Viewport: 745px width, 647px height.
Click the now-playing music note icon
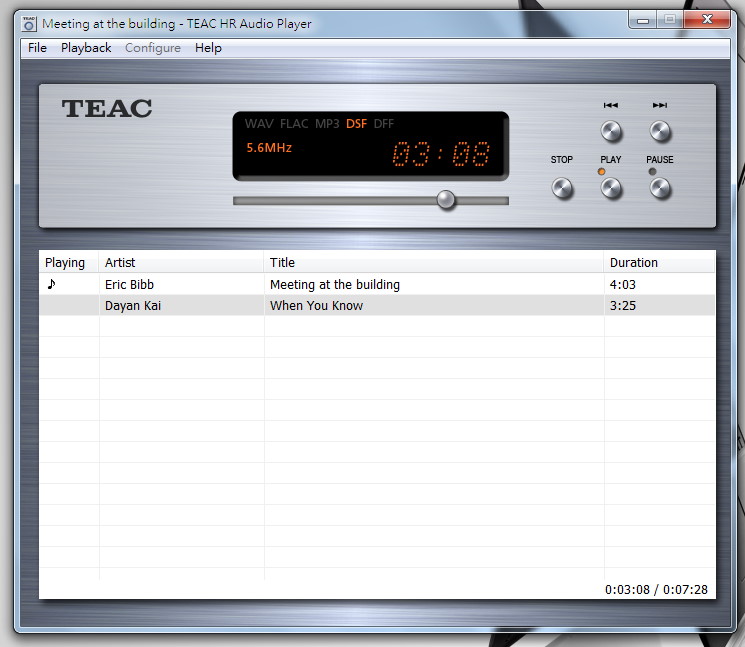coord(51,284)
